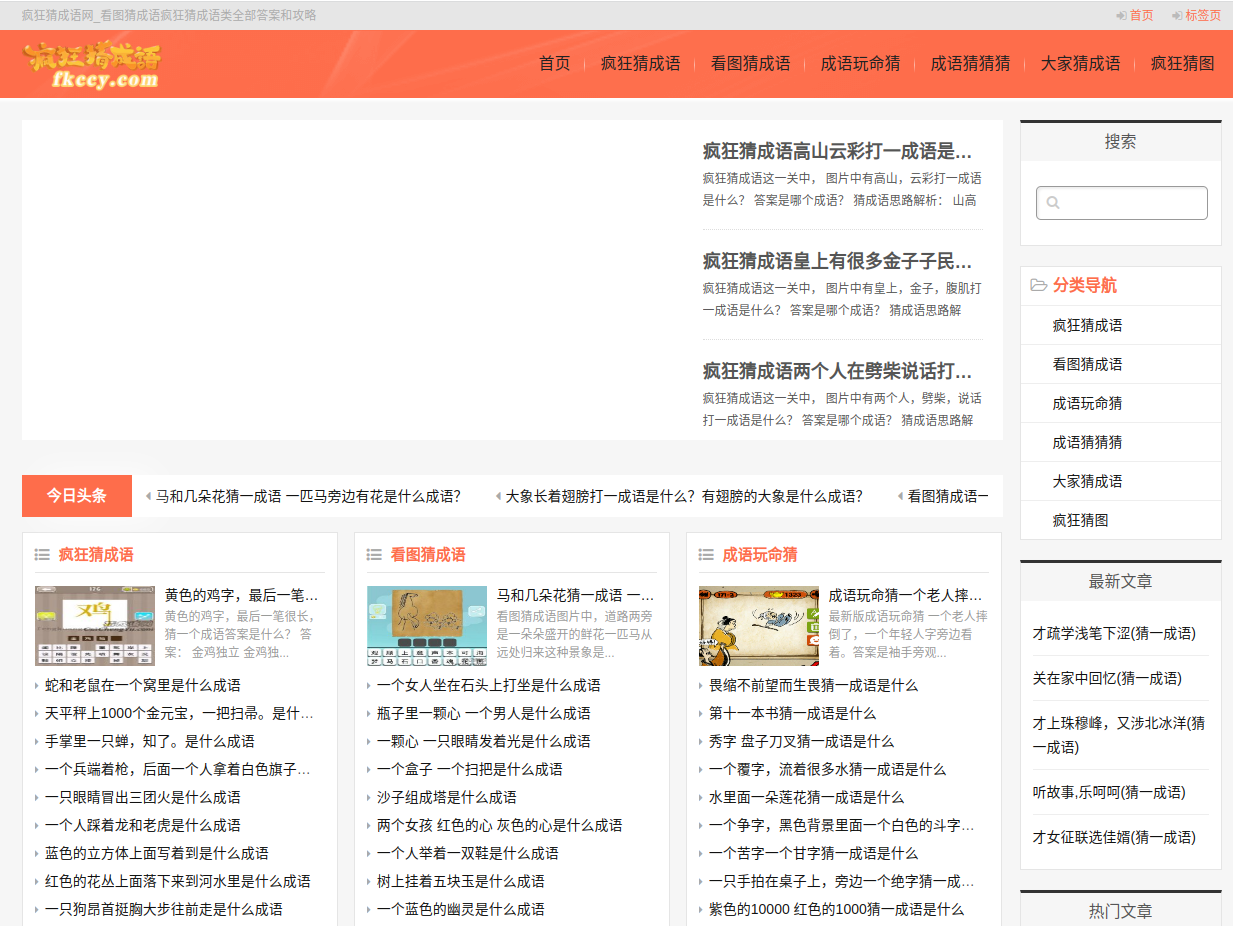
Task: Select 大家猜成语 in the top navigation
Action: pos(1080,64)
